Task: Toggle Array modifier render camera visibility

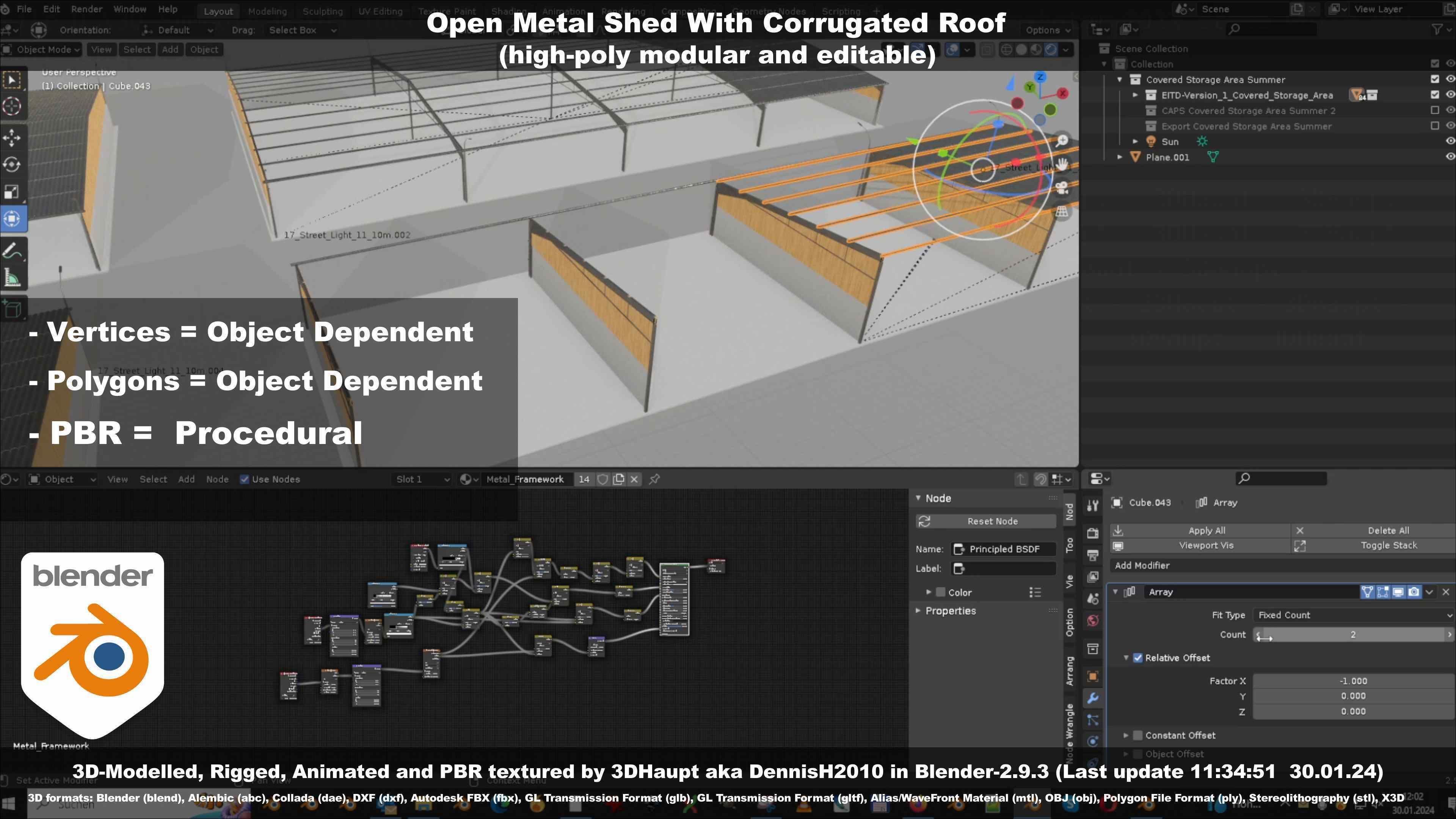Action: click(1414, 592)
